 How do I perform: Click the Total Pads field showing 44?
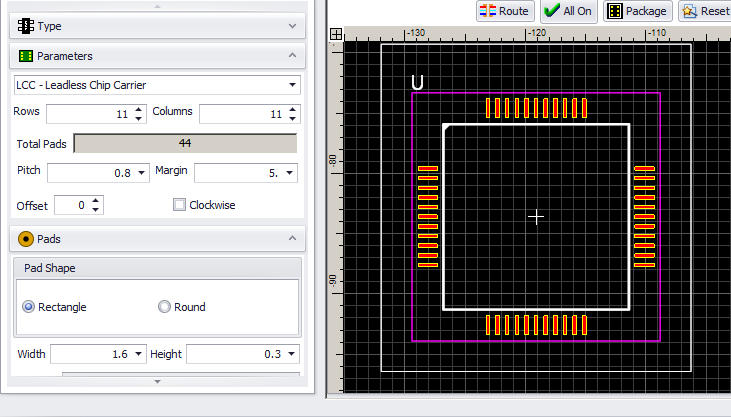(185, 144)
